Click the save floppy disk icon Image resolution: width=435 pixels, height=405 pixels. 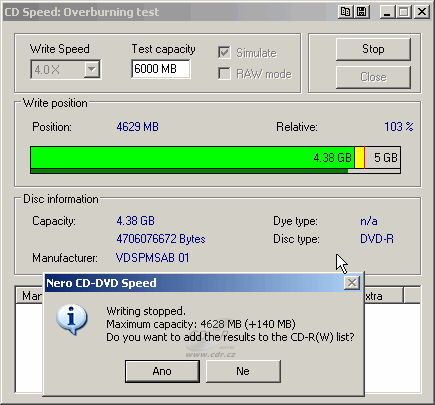(362, 12)
